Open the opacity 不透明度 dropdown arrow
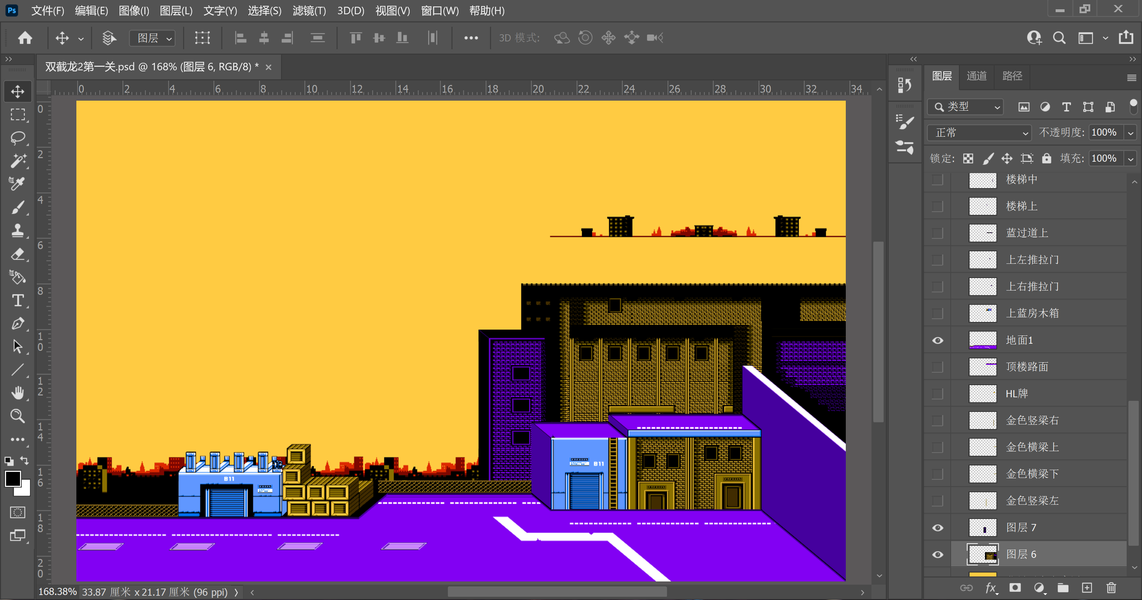This screenshot has width=1142, height=600. click(x=1130, y=133)
